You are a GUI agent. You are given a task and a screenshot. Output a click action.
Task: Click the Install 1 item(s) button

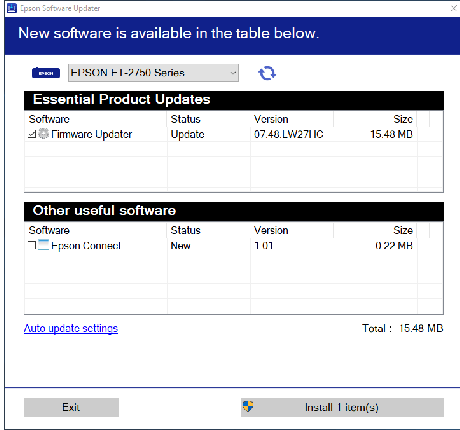[342, 407]
